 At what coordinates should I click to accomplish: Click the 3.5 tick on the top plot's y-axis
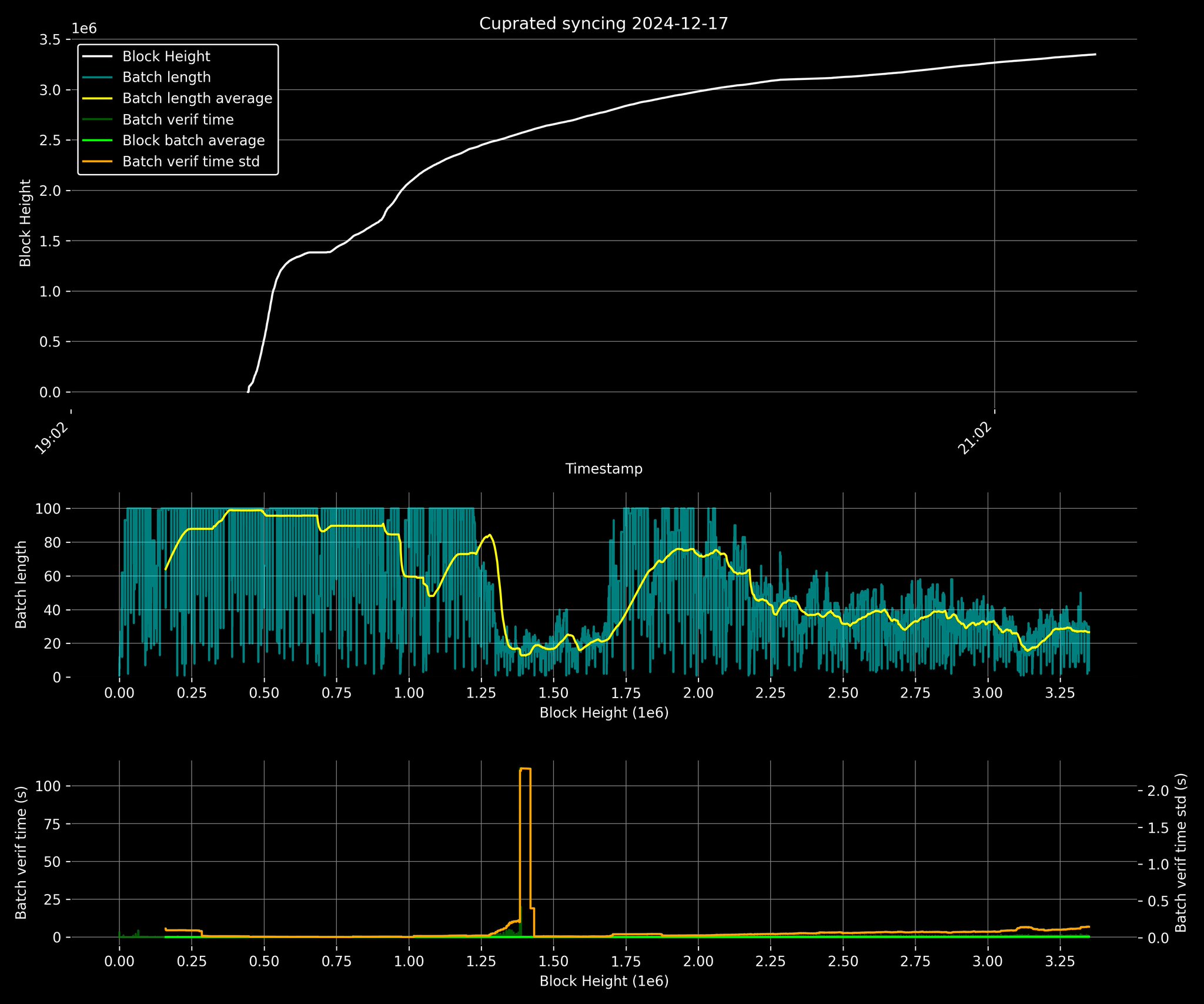click(49, 39)
